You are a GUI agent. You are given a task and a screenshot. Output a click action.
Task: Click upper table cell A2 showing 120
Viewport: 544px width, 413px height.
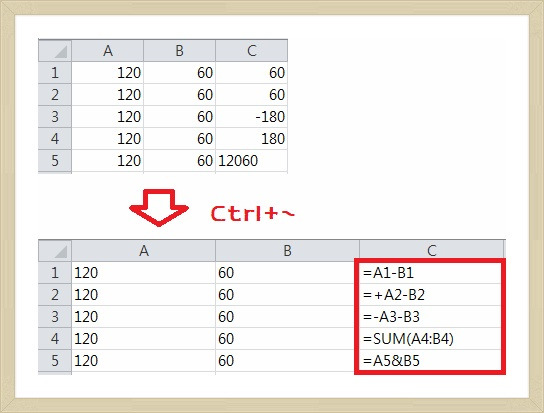click(108, 94)
